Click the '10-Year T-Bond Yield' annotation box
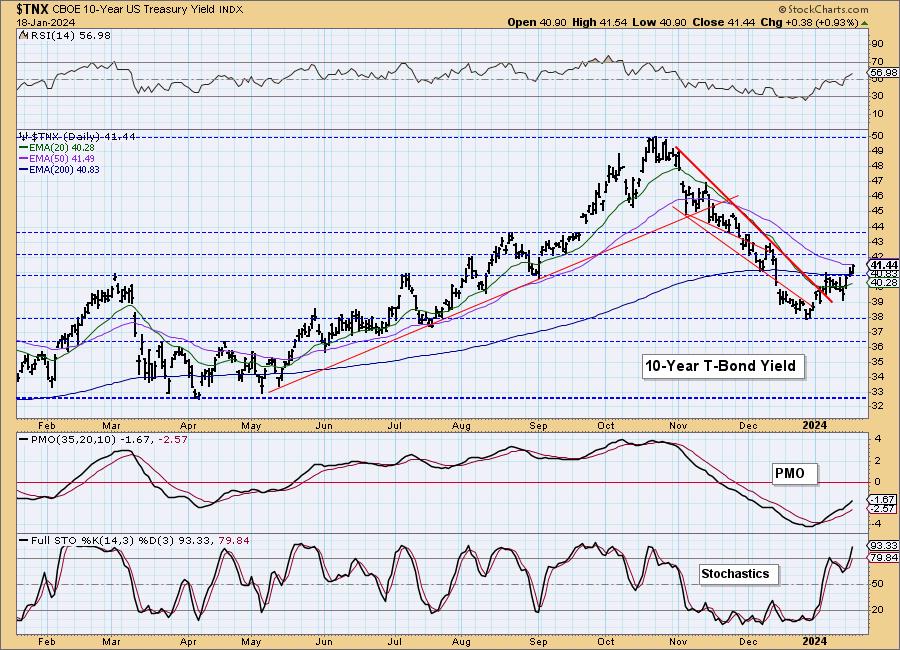Image resolution: width=900 pixels, height=650 pixels. 723,366
